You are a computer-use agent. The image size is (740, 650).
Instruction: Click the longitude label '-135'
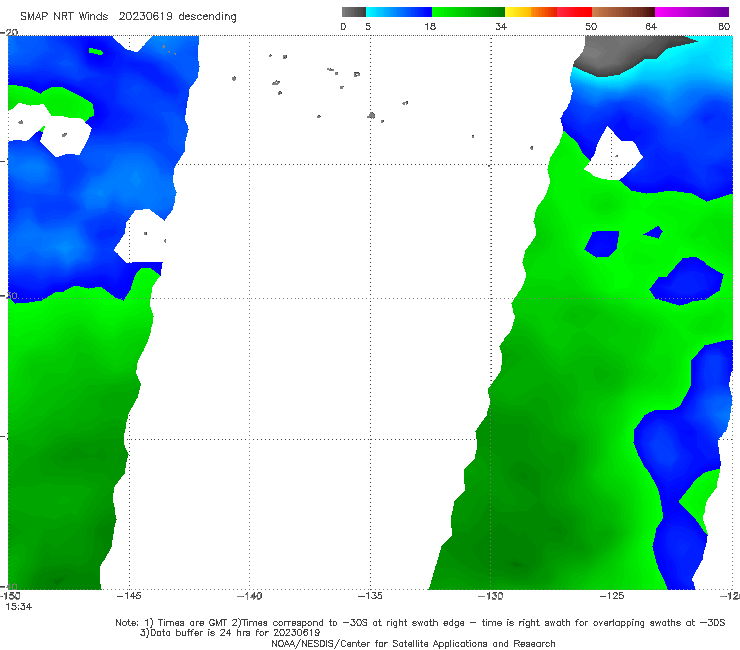click(370, 596)
